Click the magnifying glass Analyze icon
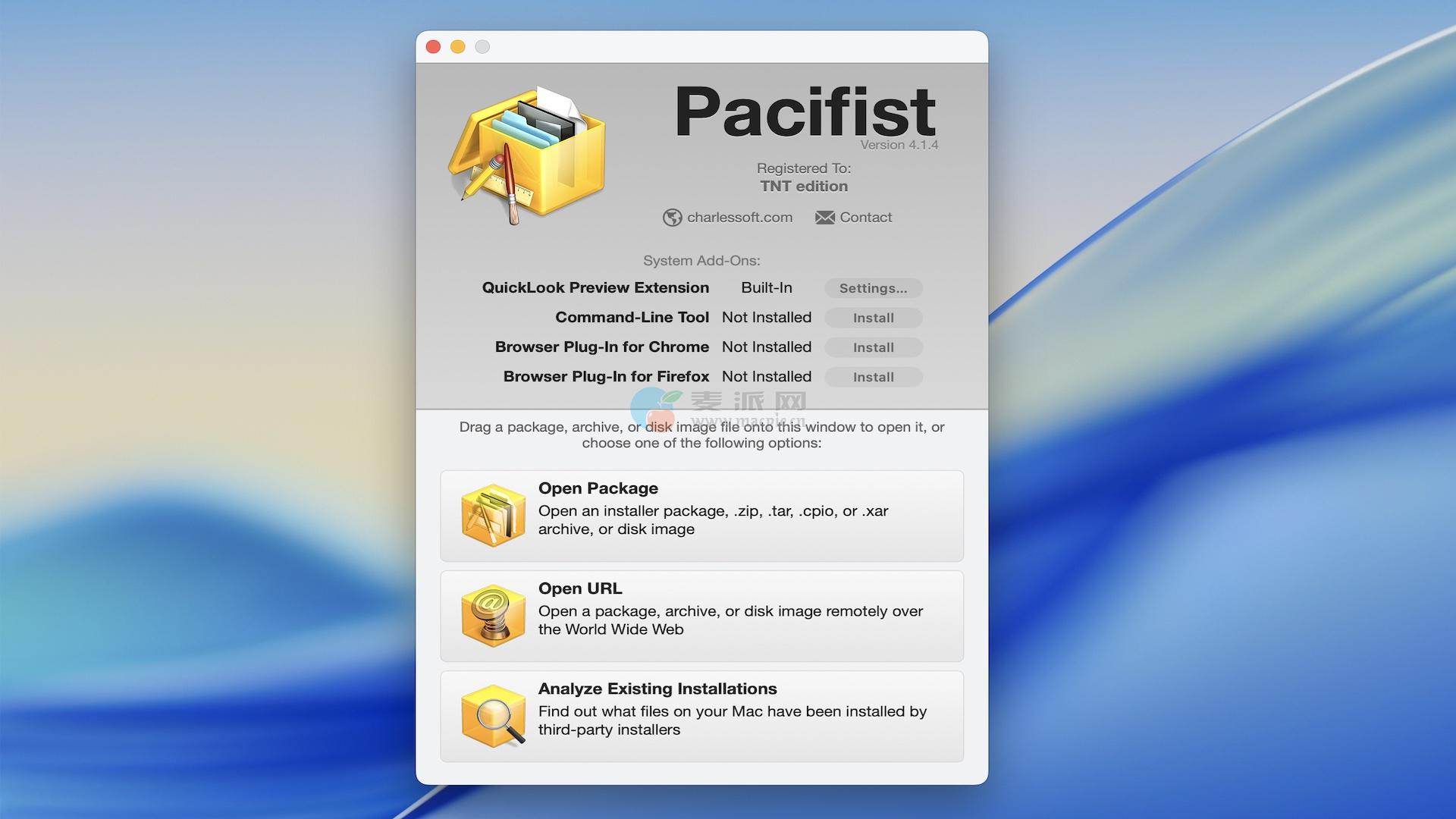Viewport: 1456px width, 819px height. click(493, 716)
